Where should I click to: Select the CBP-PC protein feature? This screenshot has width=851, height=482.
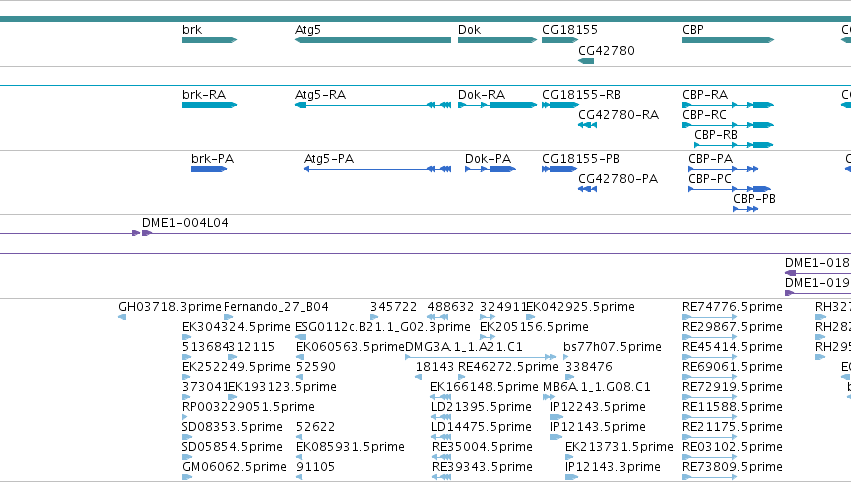(x=729, y=189)
